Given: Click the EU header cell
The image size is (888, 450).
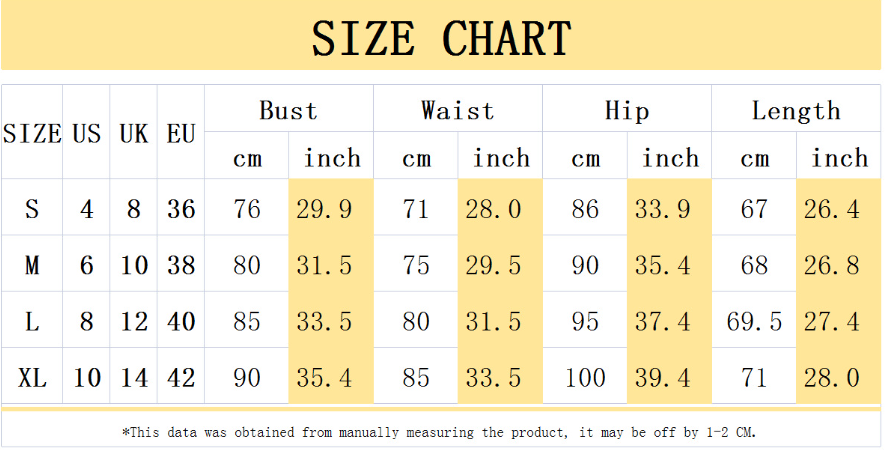Looking at the screenshot, I should click(181, 132).
